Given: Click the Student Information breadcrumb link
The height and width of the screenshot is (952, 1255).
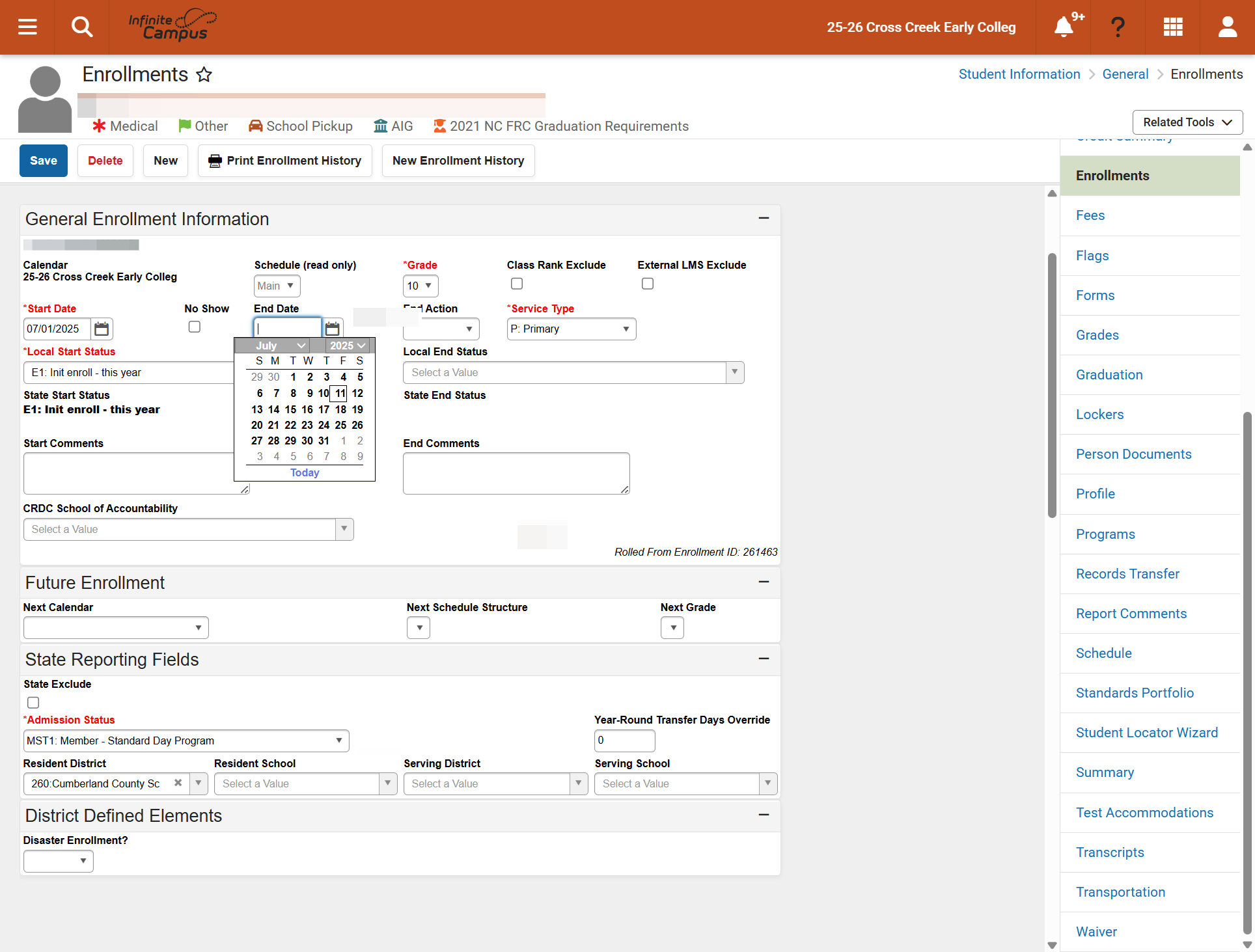Looking at the screenshot, I should 1019,74.
